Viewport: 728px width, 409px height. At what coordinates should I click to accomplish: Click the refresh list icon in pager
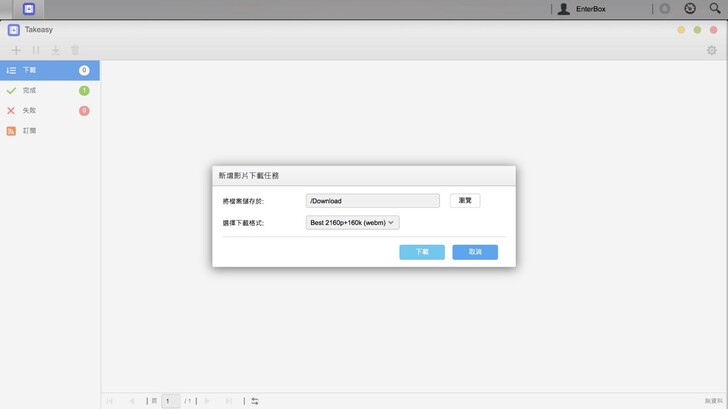tap(255, 401)
